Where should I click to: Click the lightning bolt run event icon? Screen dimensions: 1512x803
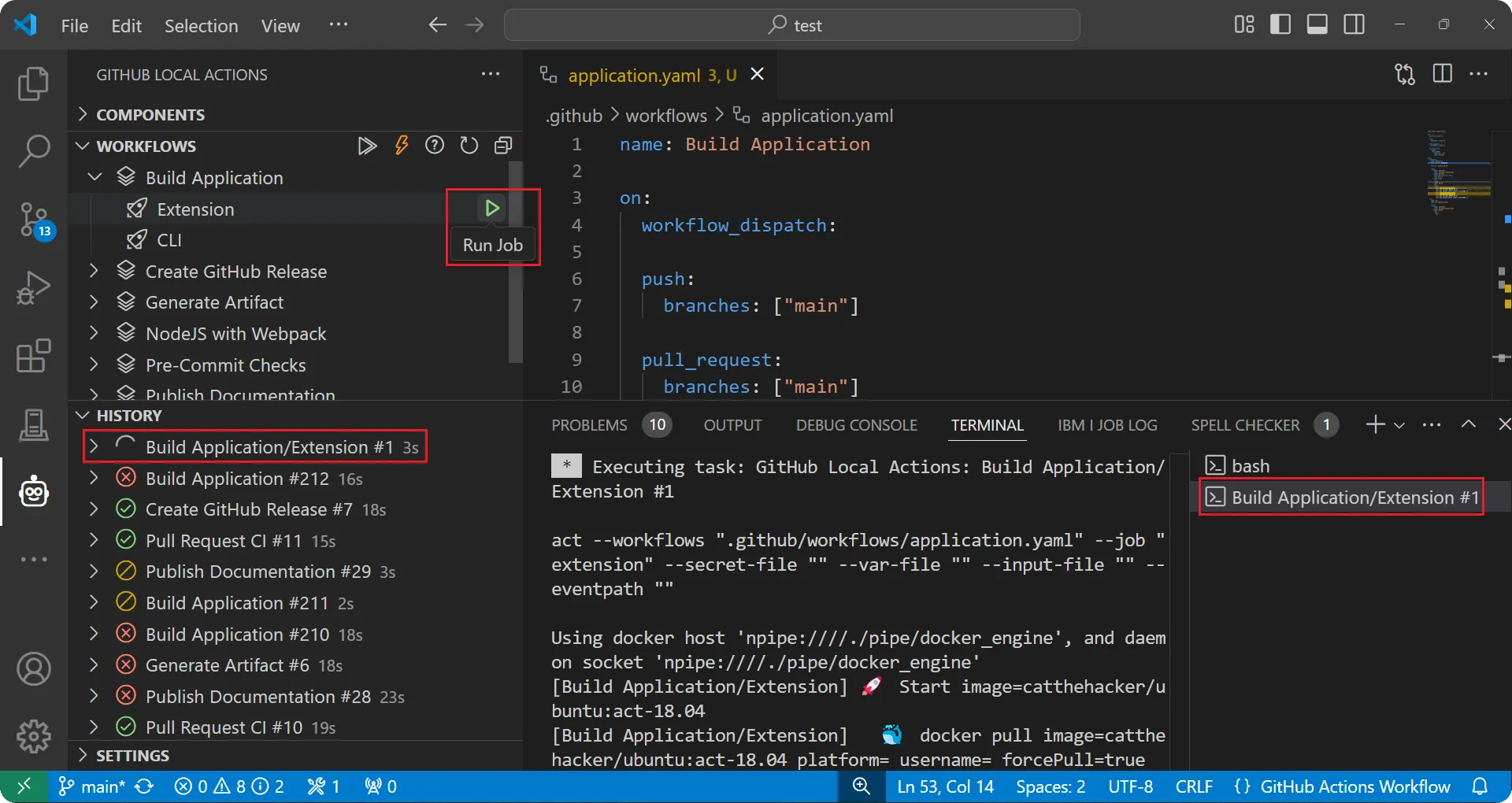coord(402,146)
